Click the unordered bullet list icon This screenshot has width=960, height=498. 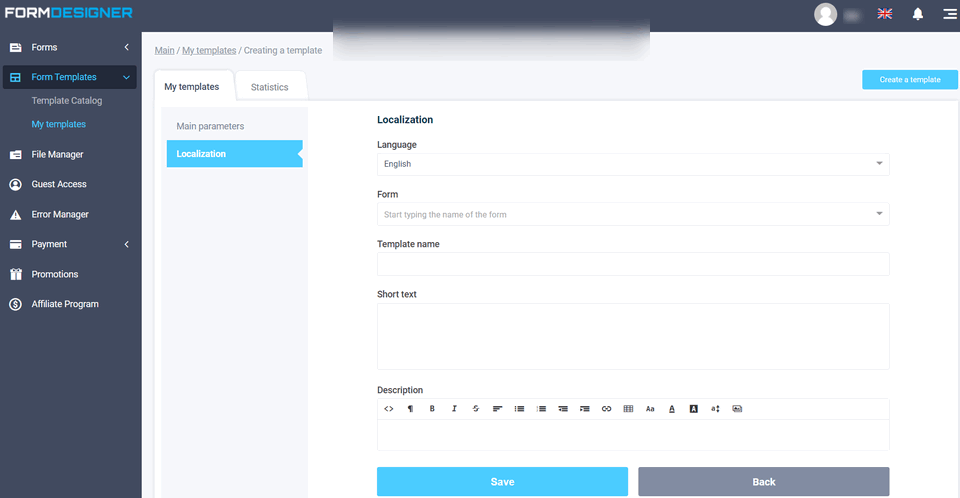pos(519,409)
